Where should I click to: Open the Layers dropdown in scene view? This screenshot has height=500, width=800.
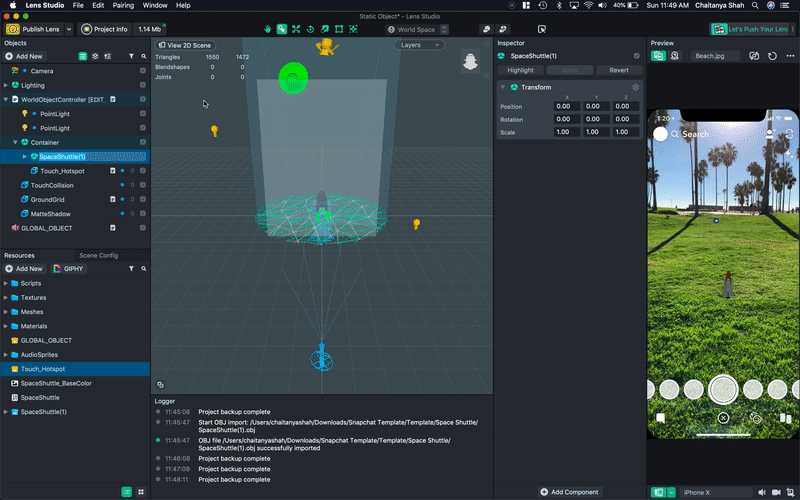419,45
